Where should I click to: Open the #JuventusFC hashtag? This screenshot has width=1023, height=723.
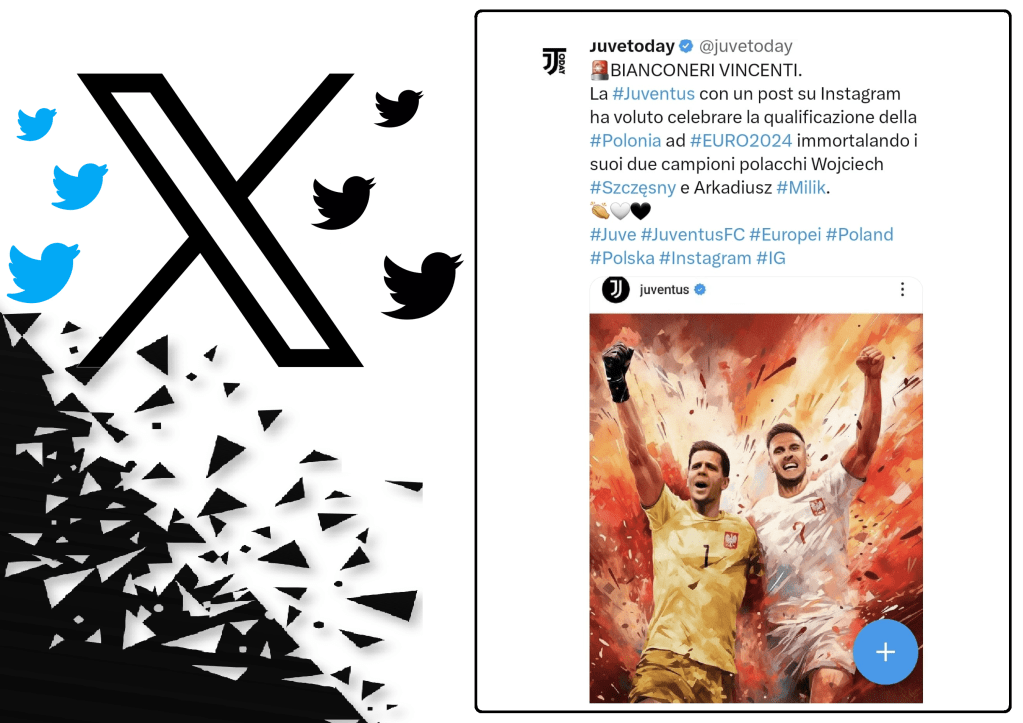pyautogui.click(x=692, y=234)
